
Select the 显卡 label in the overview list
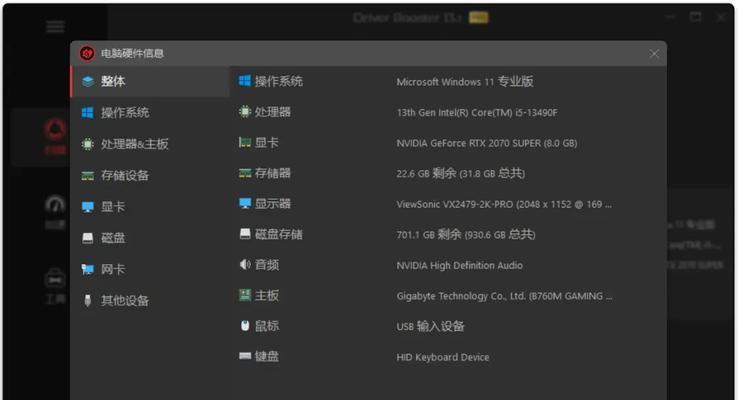(x=266, y=143)
